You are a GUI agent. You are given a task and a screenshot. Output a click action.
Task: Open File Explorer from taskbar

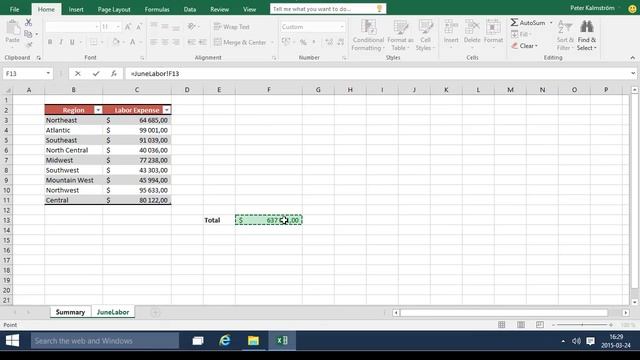(253, 340)
